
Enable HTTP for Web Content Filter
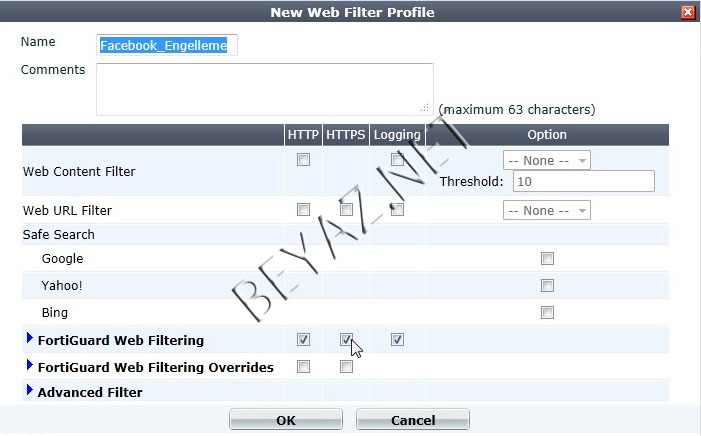tap(303, 160)
